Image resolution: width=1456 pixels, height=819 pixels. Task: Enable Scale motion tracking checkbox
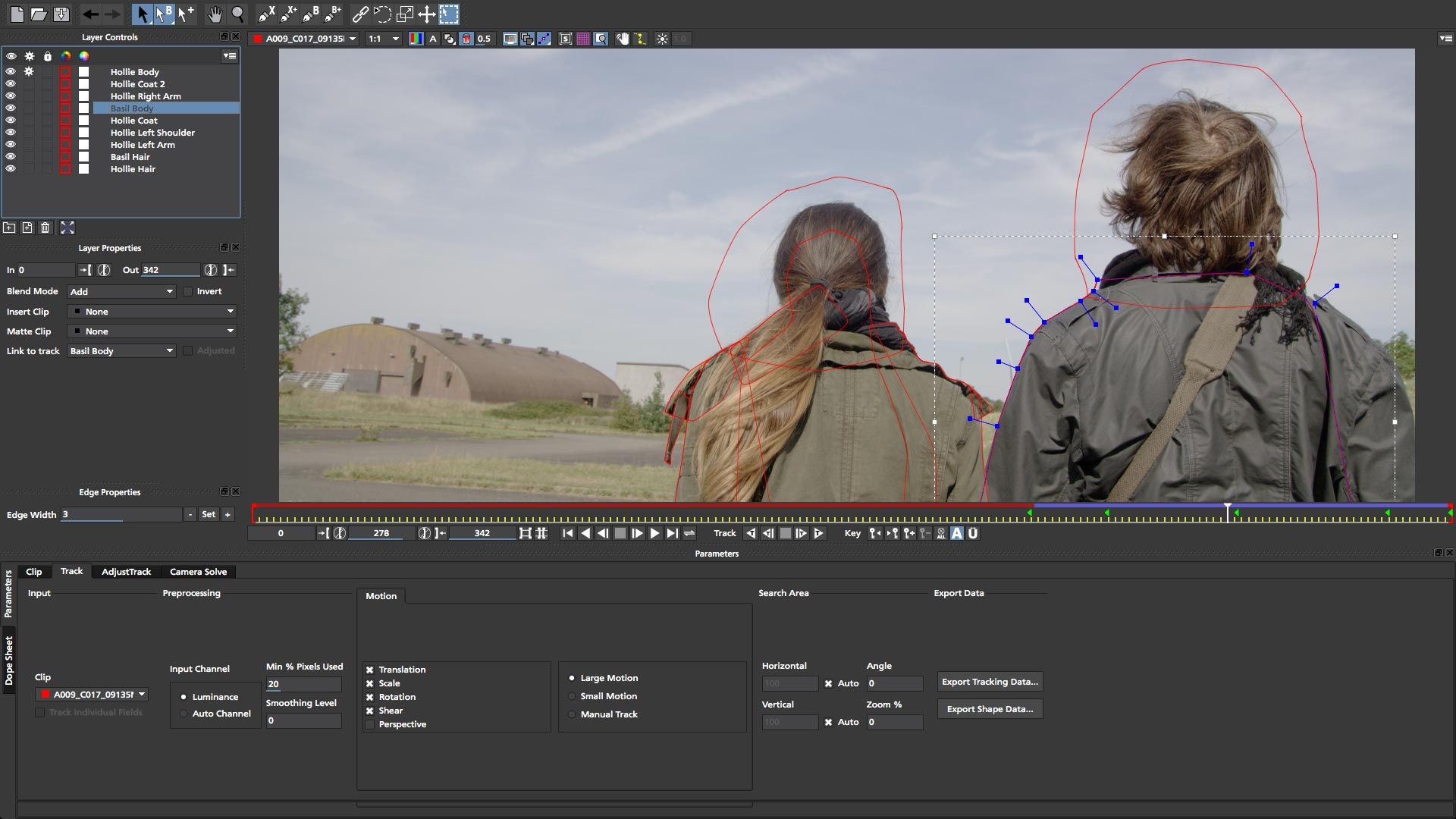click(369, 683)
